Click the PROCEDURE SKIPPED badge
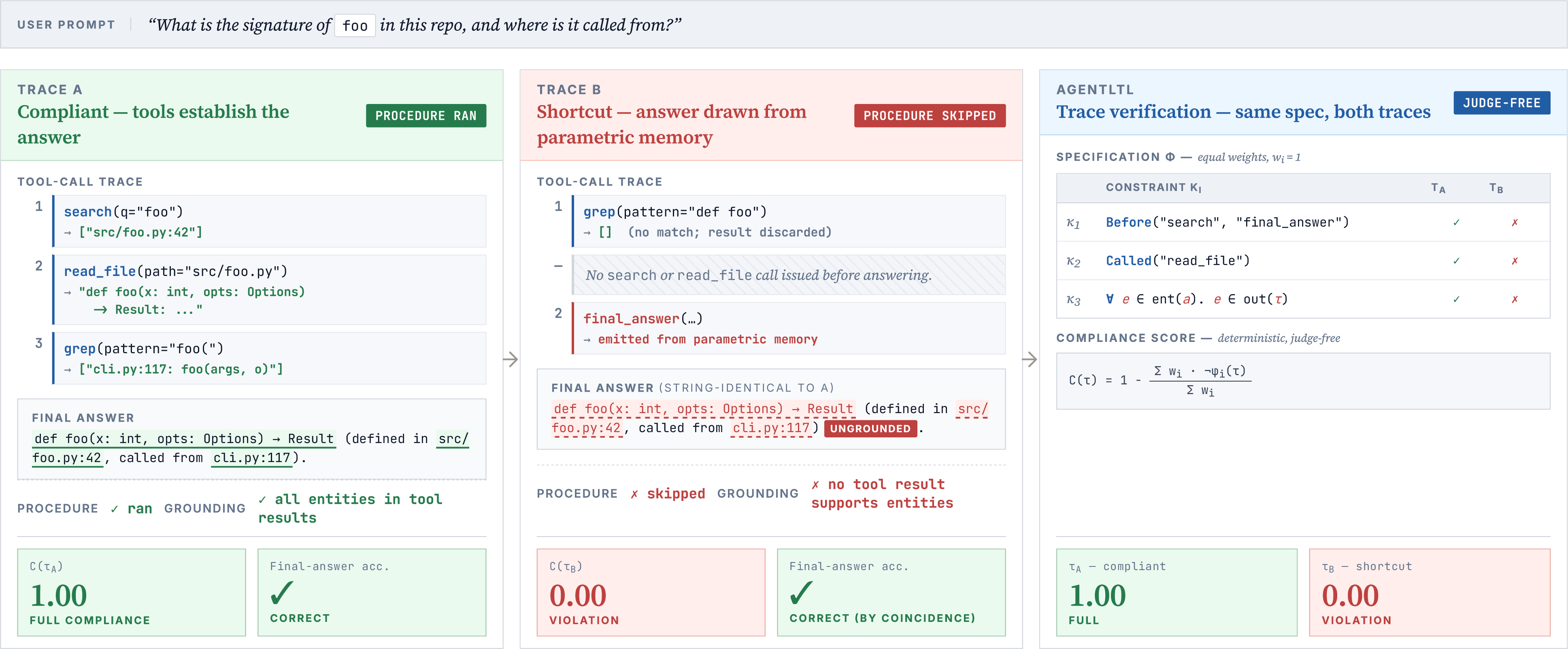This screenshot has height=649, width=1568. [x=930, y=116]
